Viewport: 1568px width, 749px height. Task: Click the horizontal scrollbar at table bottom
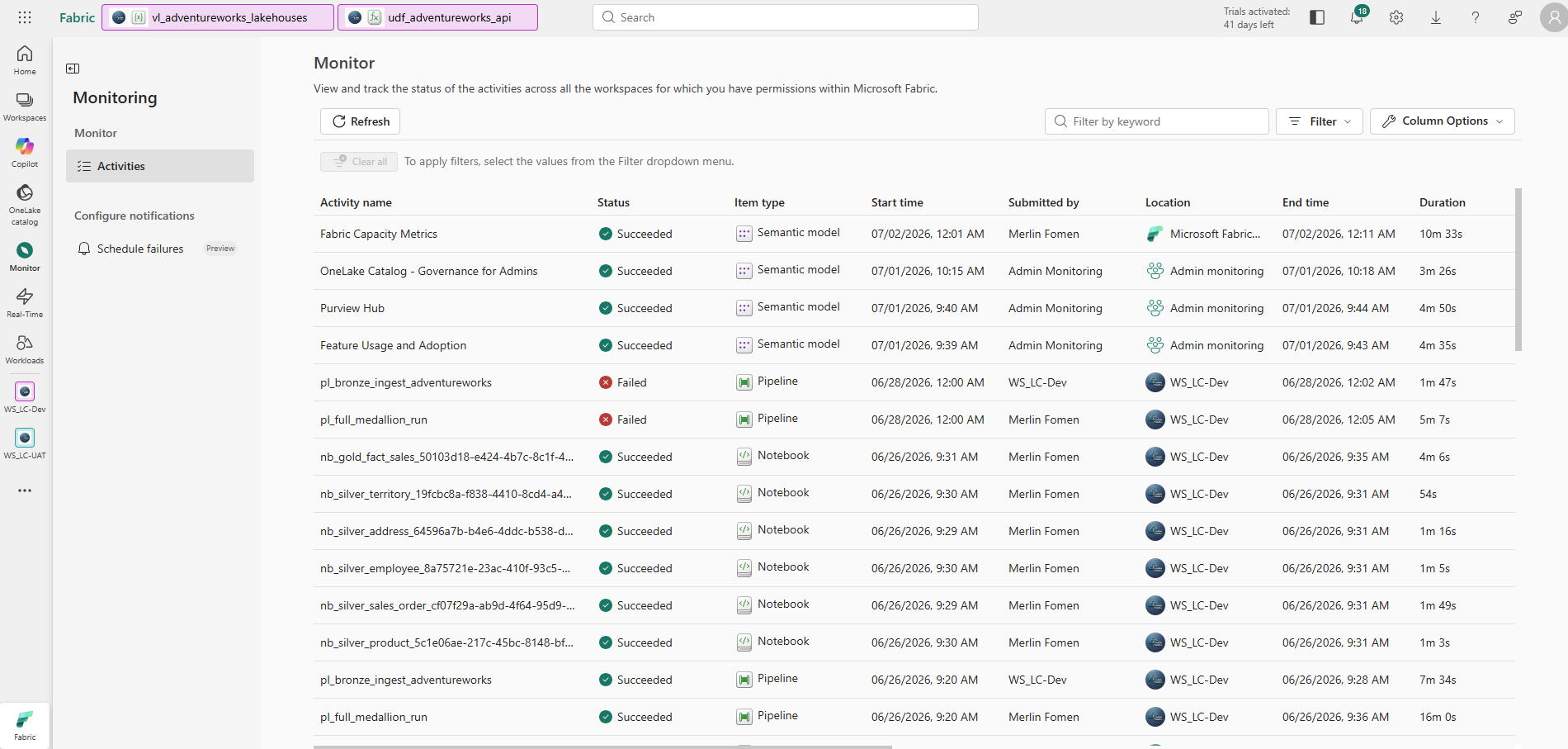coord(602,747)
